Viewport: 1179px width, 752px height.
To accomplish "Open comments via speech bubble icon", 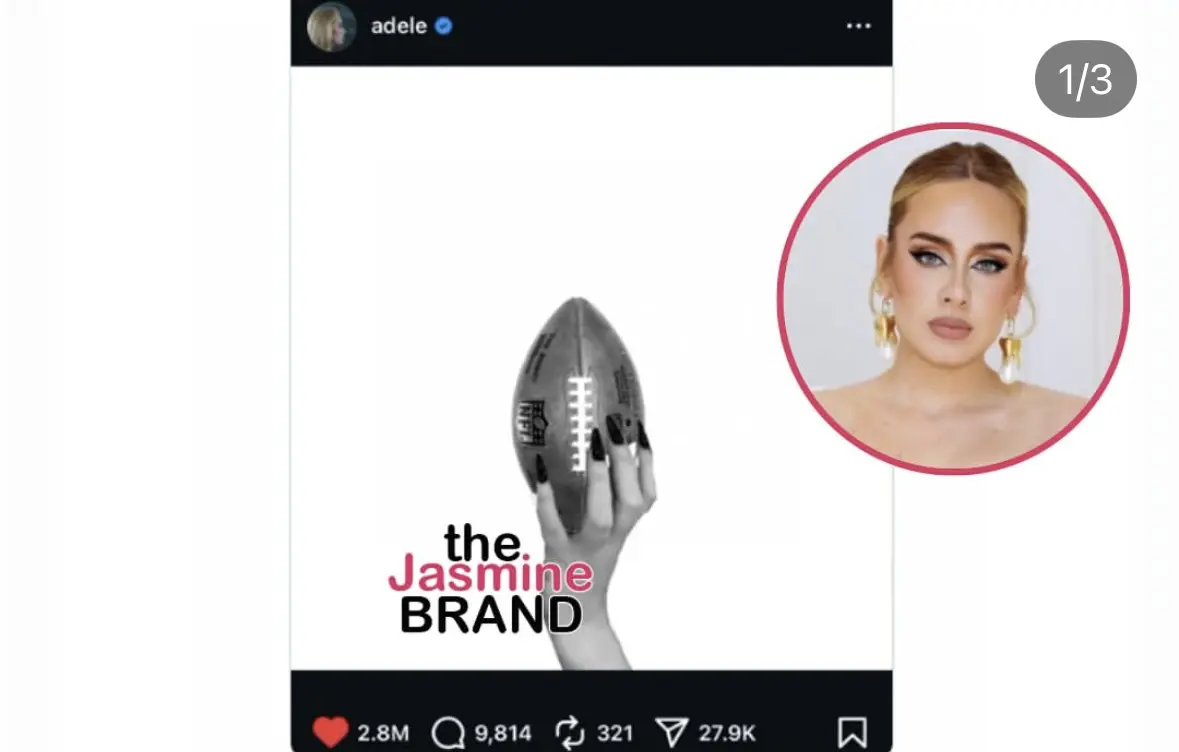I will [449, 732].
